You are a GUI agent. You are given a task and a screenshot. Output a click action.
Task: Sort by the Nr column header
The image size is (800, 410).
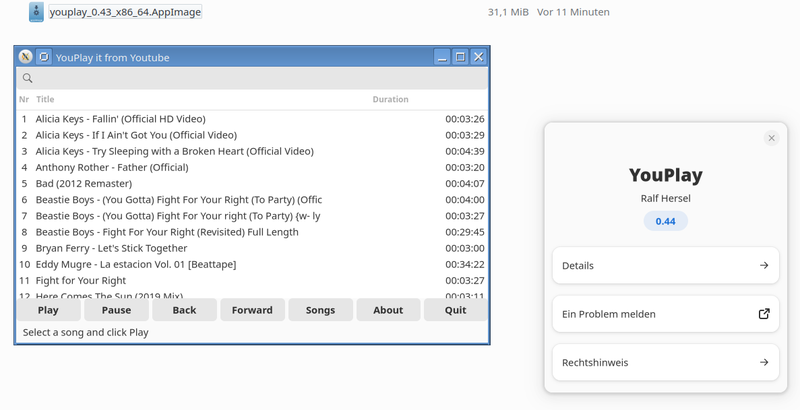(24, 99)
